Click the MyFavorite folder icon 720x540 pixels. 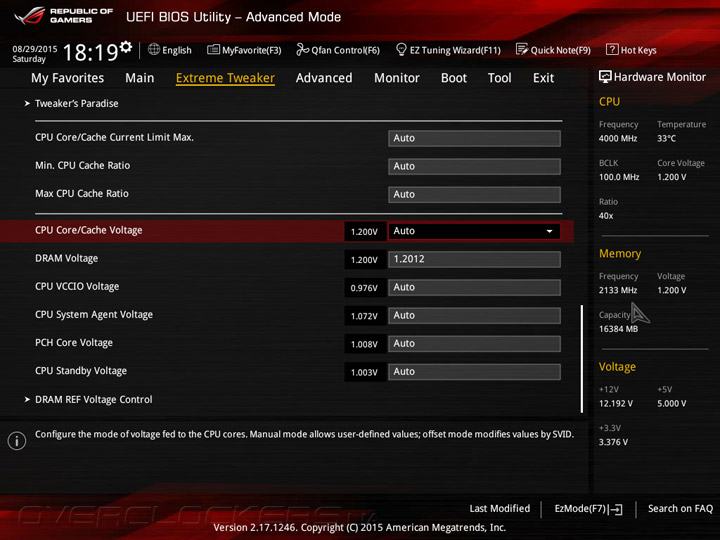(x=213, y=50)
